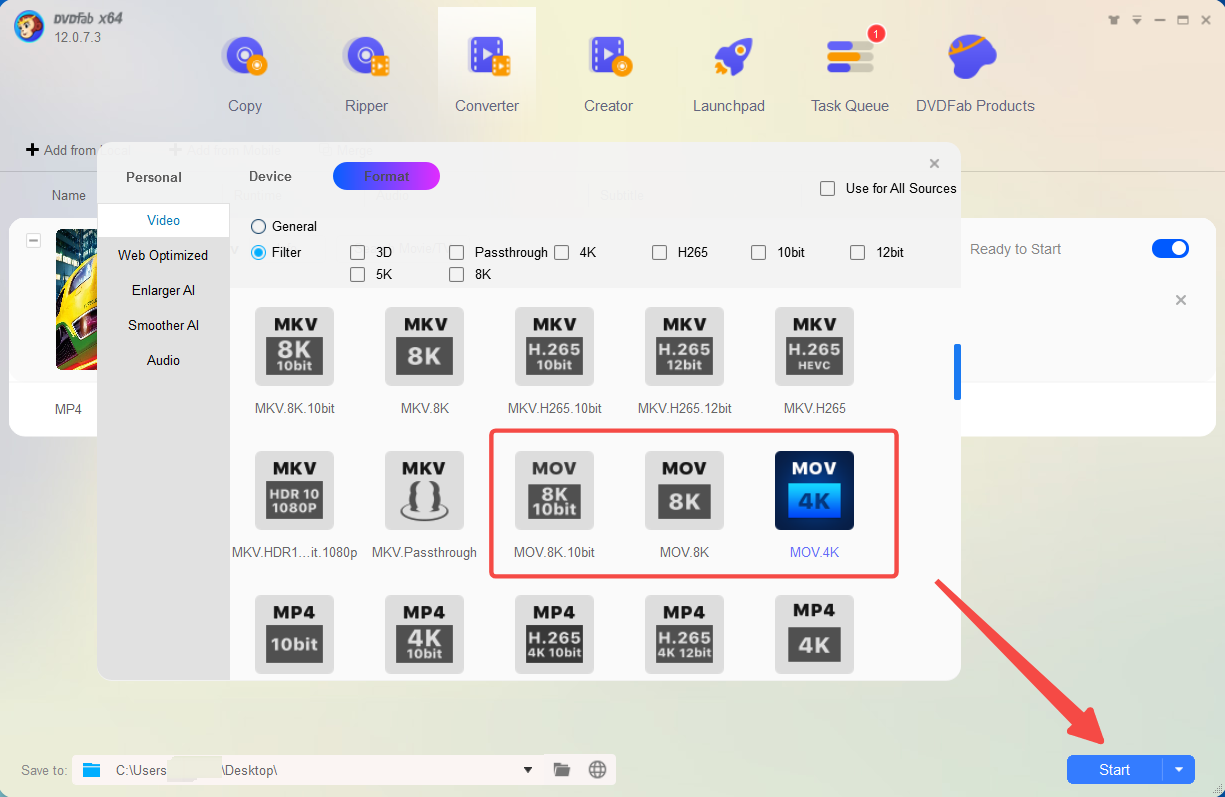Select the MKV.8K format icon
The image size is (1225, 797).
pyautogui.click(x=424, y=346)
